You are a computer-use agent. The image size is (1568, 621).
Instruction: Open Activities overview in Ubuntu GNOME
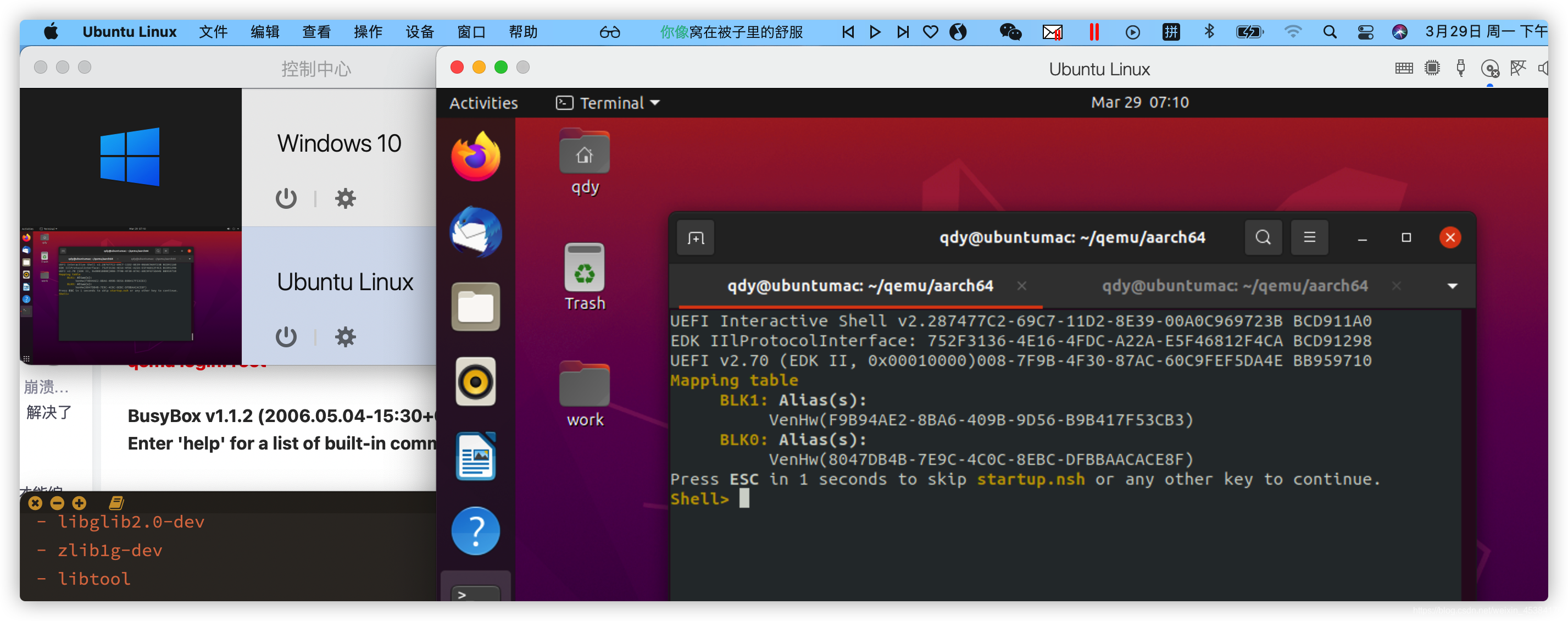484,102
